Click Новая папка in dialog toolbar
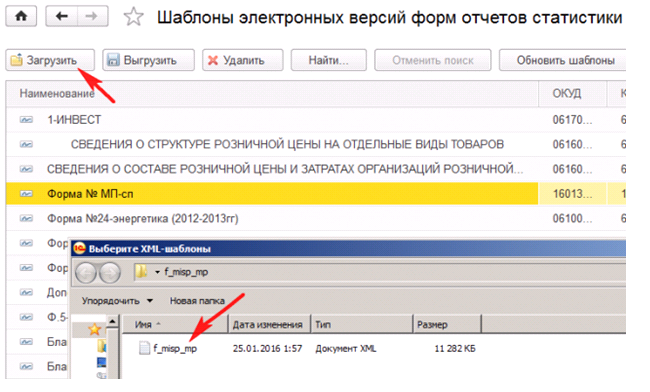 [x=197, y=301]
